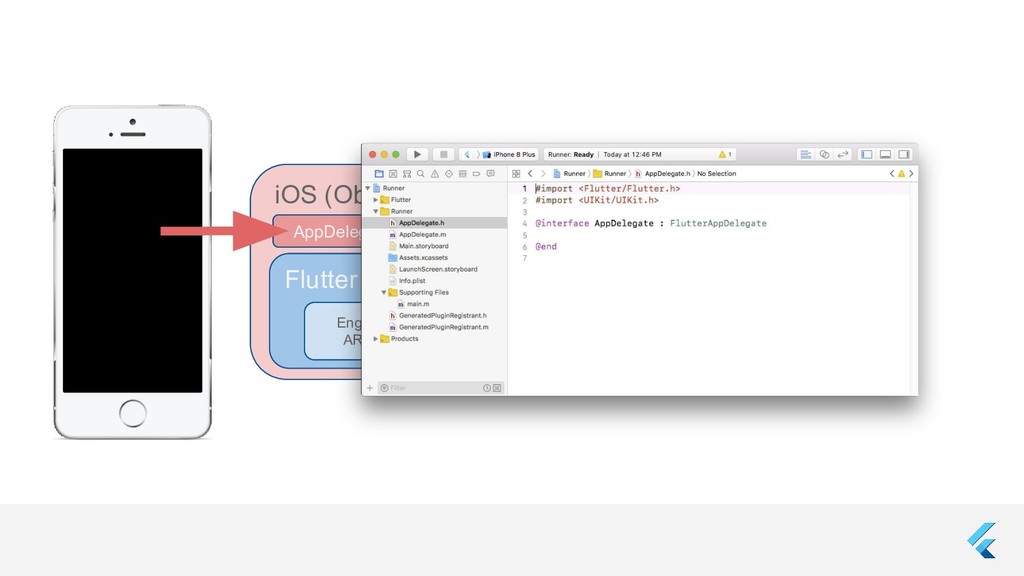Show the Find navigator tab
1024x576 pixels.
pyautogui.click(x=421, y=174)
